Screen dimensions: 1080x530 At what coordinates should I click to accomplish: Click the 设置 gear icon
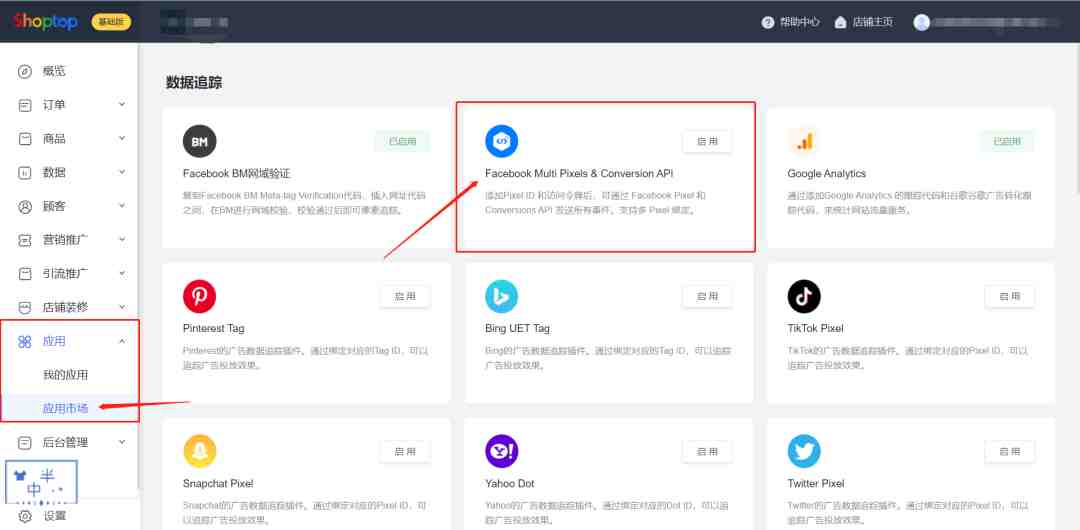tap(25, 516)
